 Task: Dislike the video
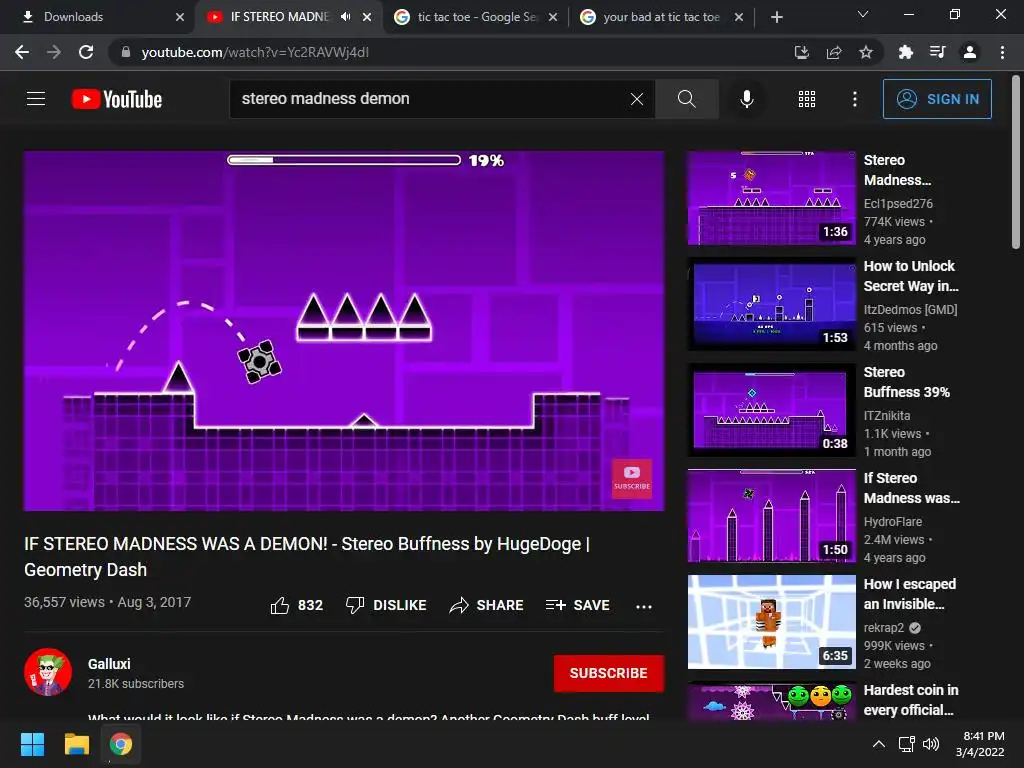pos(386,605)
